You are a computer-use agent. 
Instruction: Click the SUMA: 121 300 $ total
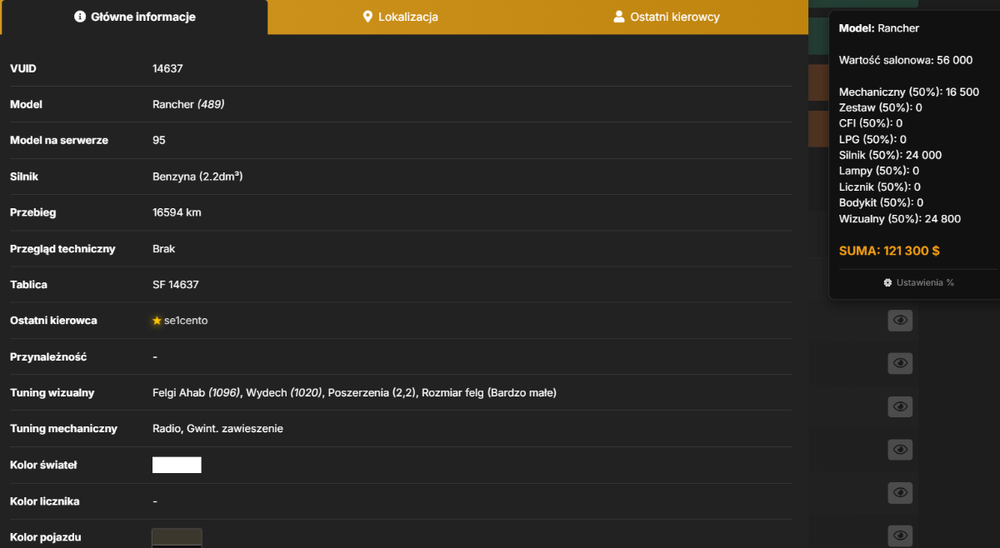tap(889, 251)
